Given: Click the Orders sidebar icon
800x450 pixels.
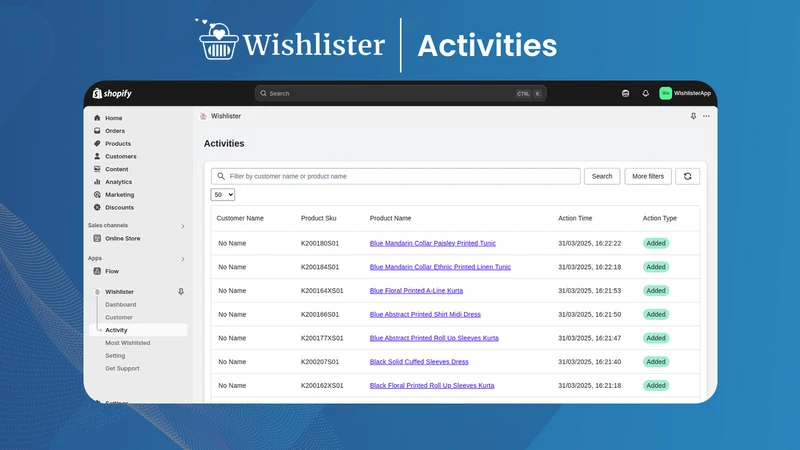Looking at the screenshot, I should click(97, 131).
